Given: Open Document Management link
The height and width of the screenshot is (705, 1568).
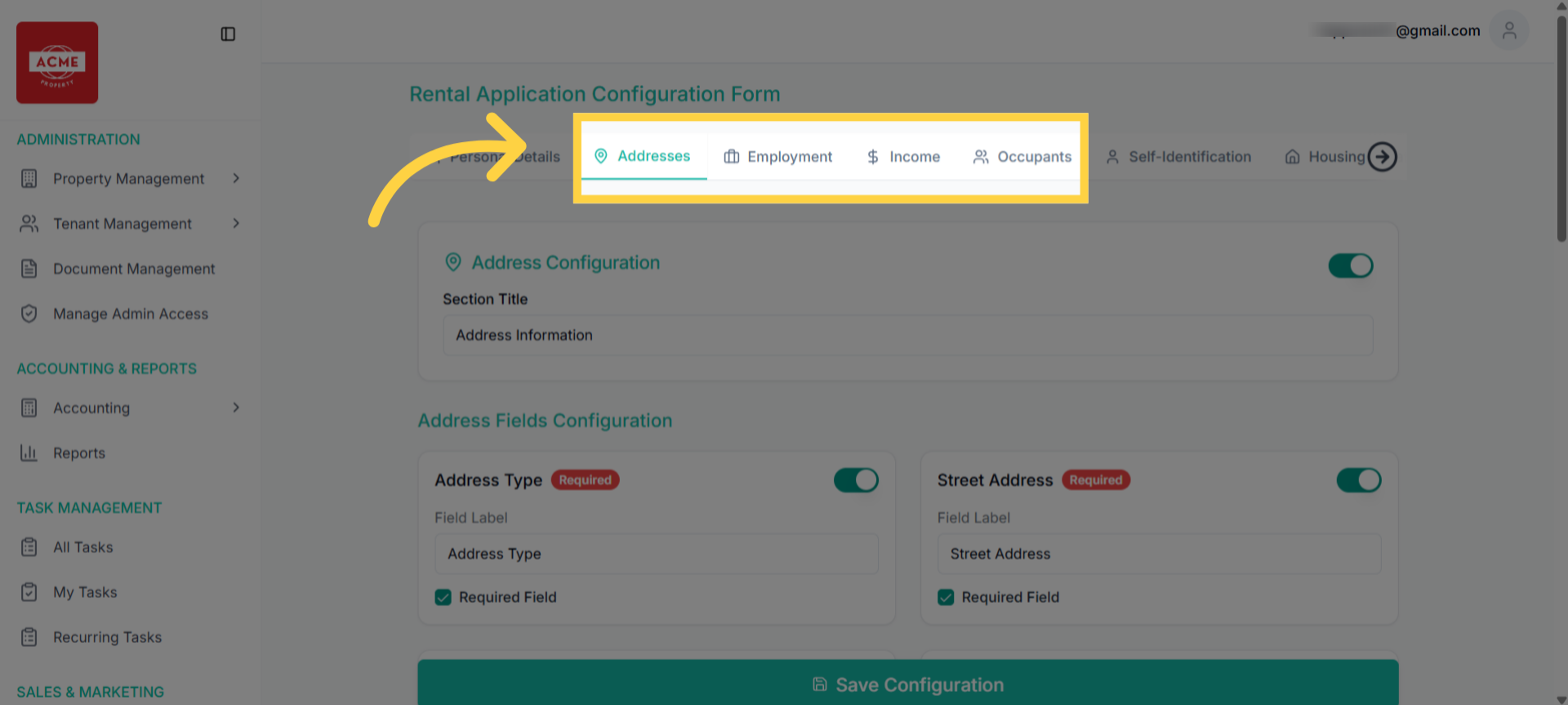Looking at the screenshot, I should (x=134, y=269).
